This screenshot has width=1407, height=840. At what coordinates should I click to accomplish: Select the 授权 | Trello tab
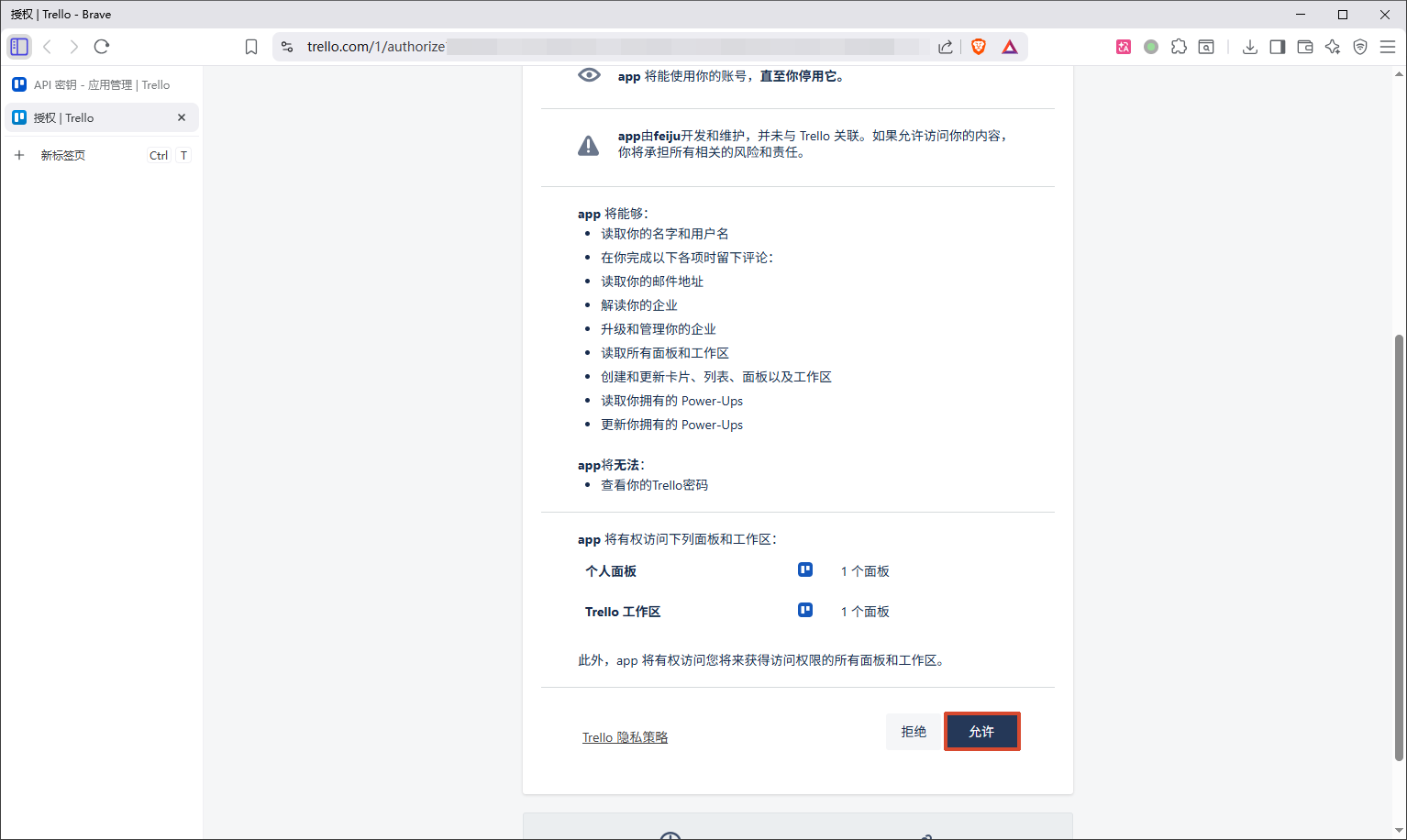tap(102, 117)
